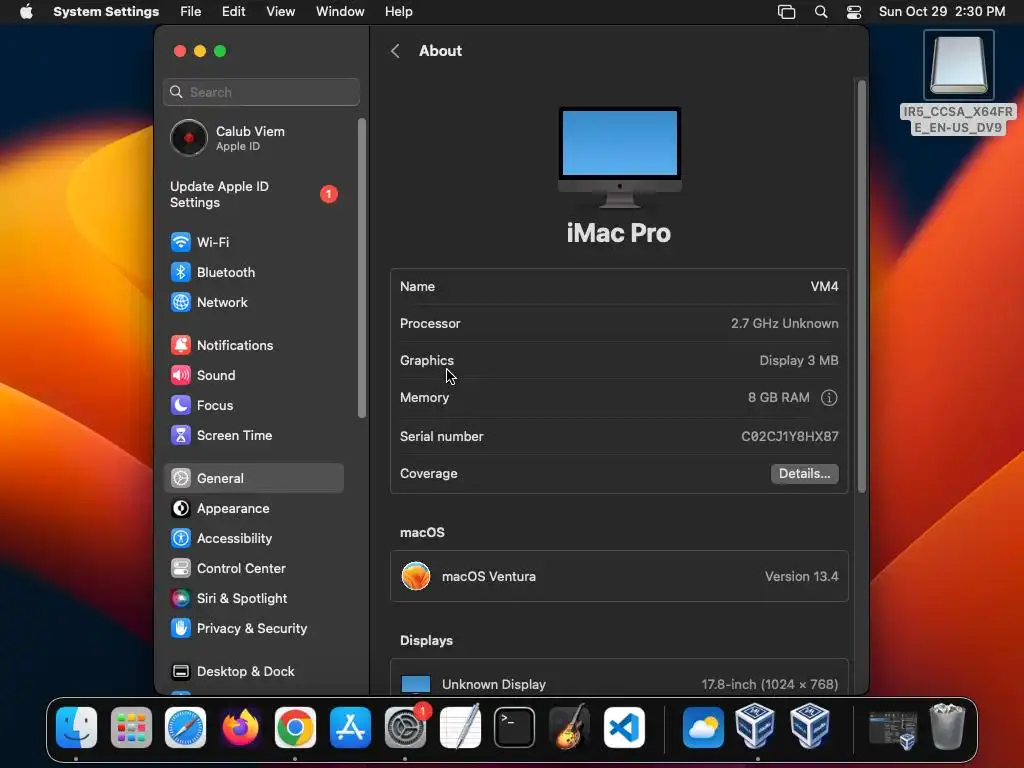
Task: Open Bluetooth settings pane
Action: click(253, 272)
